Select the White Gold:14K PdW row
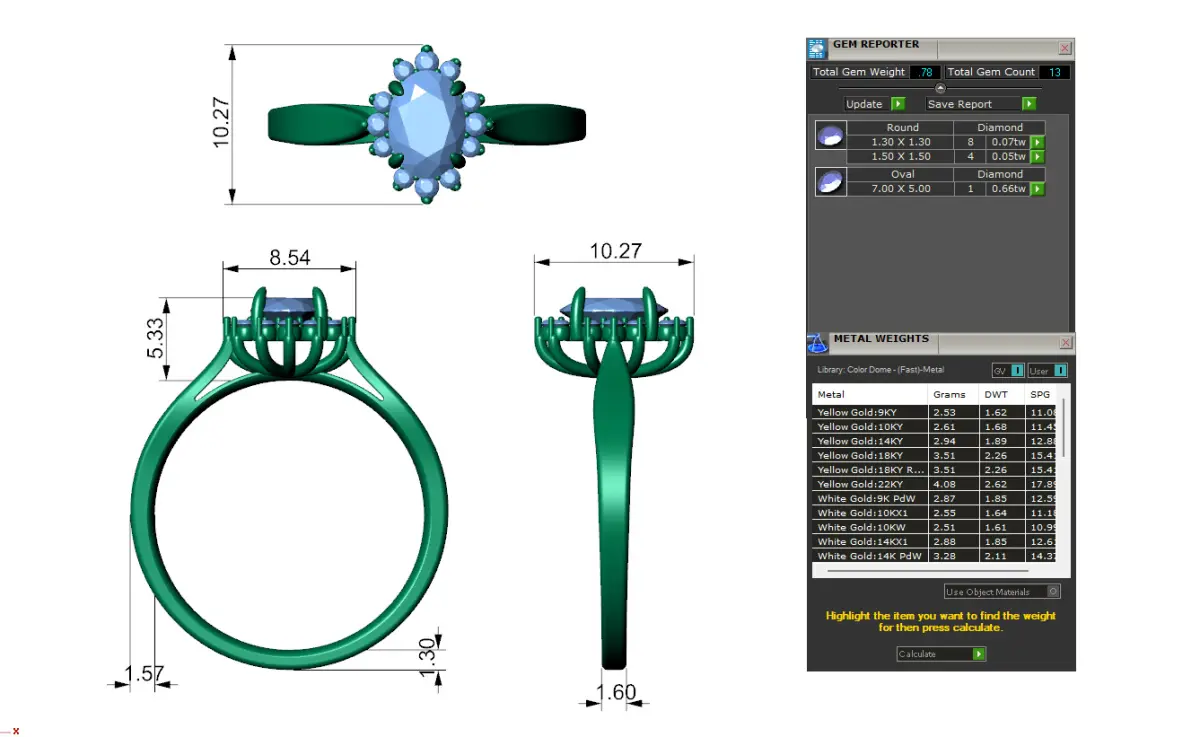 935,556
